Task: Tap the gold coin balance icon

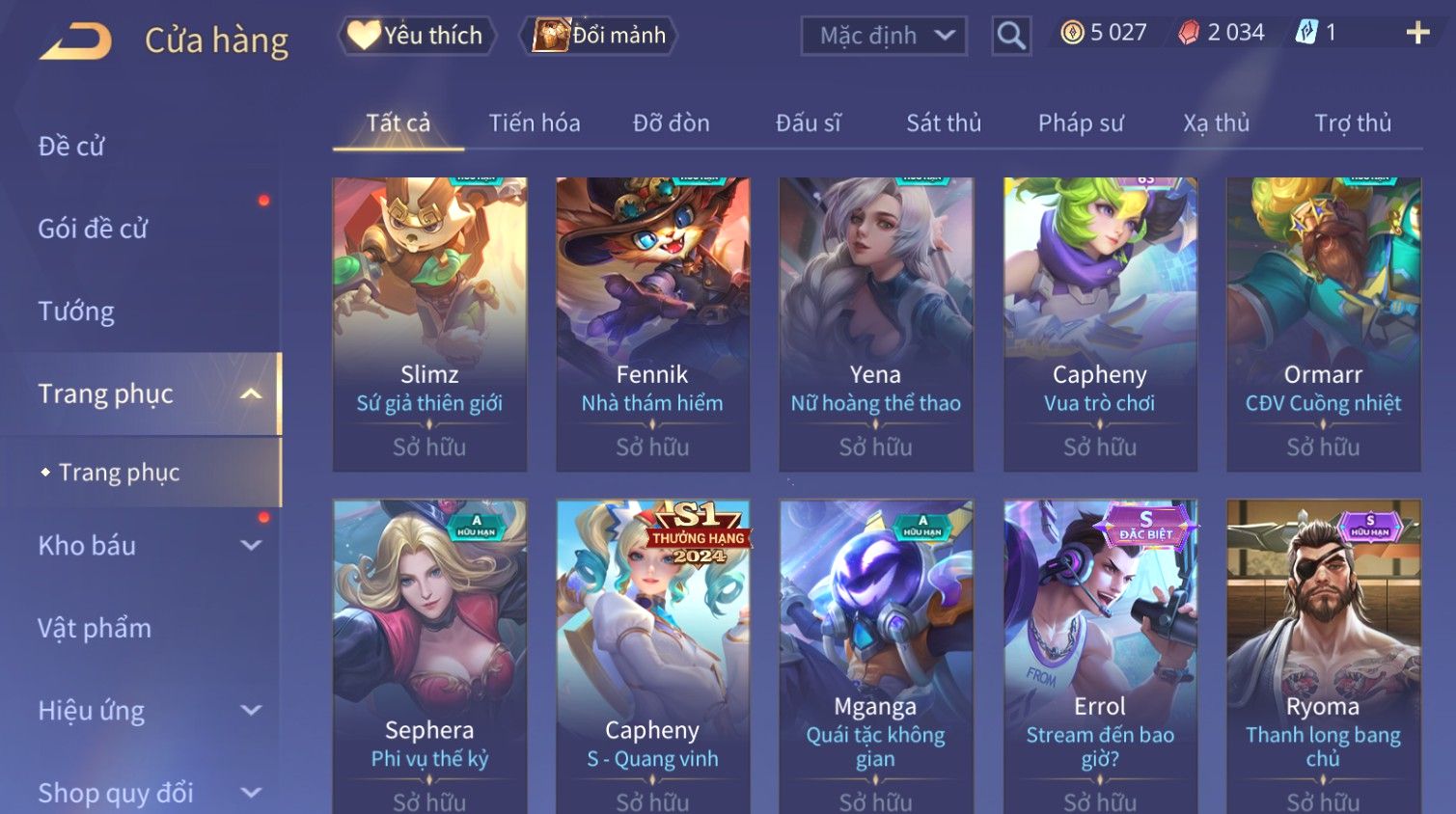Action: (x=1072, y=33)
